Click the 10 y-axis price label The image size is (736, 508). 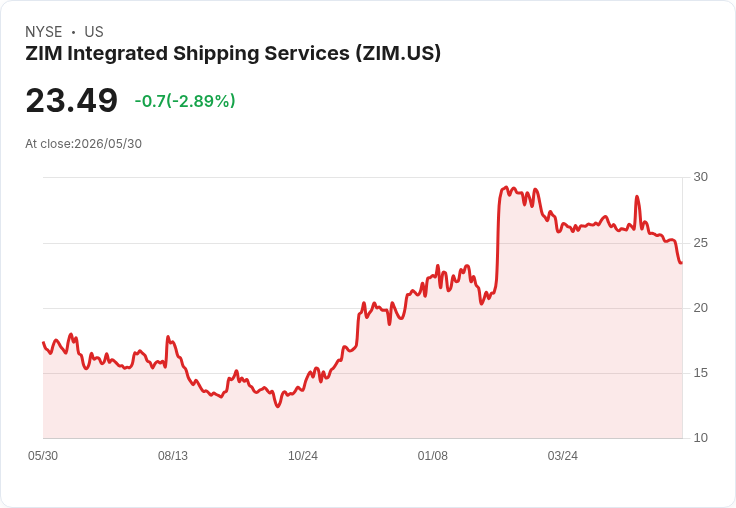click(700, 438)
